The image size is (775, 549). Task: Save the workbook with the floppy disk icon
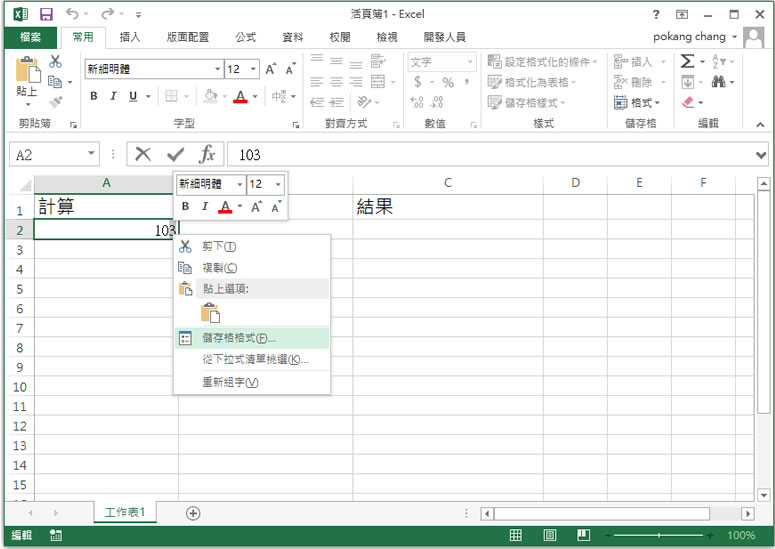click(46, 14)
